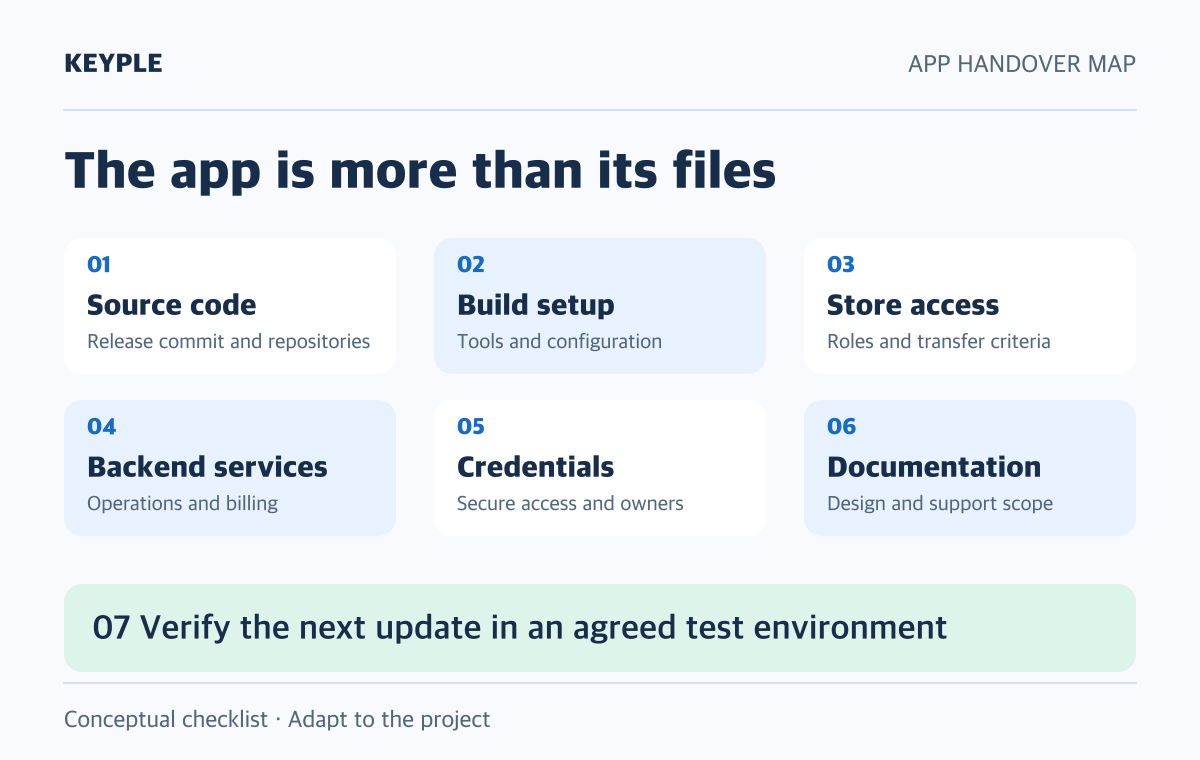Click the number 02 label
This screenshot has height=760, width=1200.
click(471, 264)
